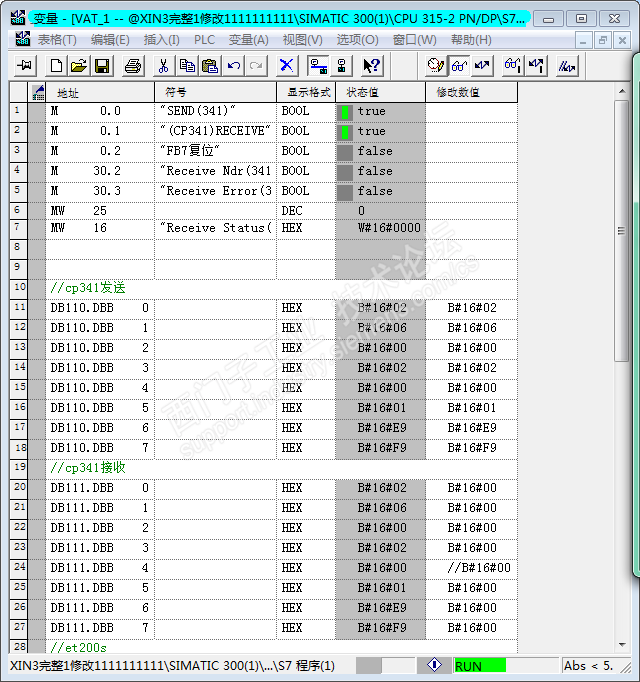
Task: Click the 符号 column header
Action: click(215, 93)
